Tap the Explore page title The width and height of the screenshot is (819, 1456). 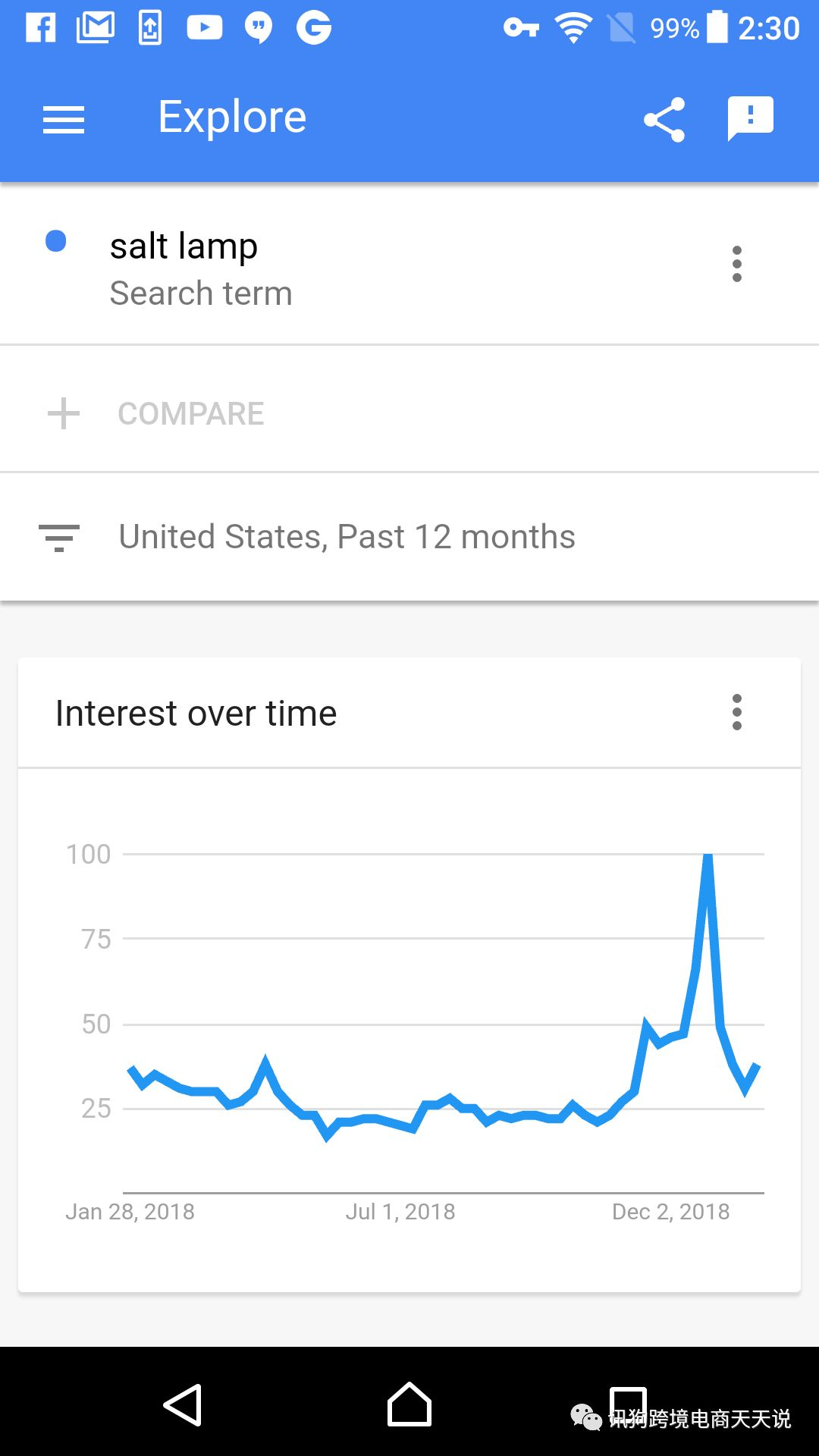point(232,118)
